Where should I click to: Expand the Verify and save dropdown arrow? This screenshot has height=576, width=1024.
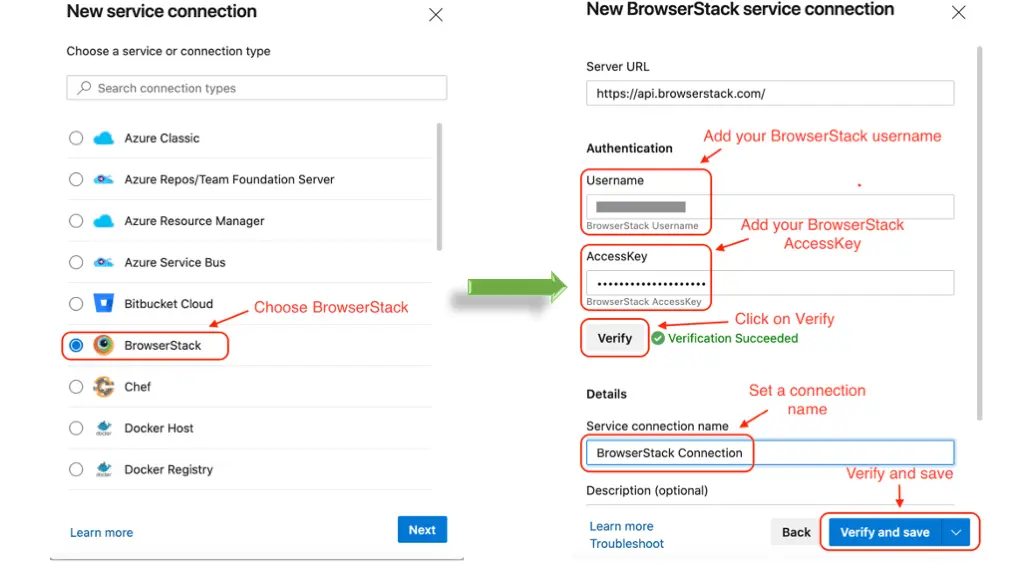click(x=956, y=533)
